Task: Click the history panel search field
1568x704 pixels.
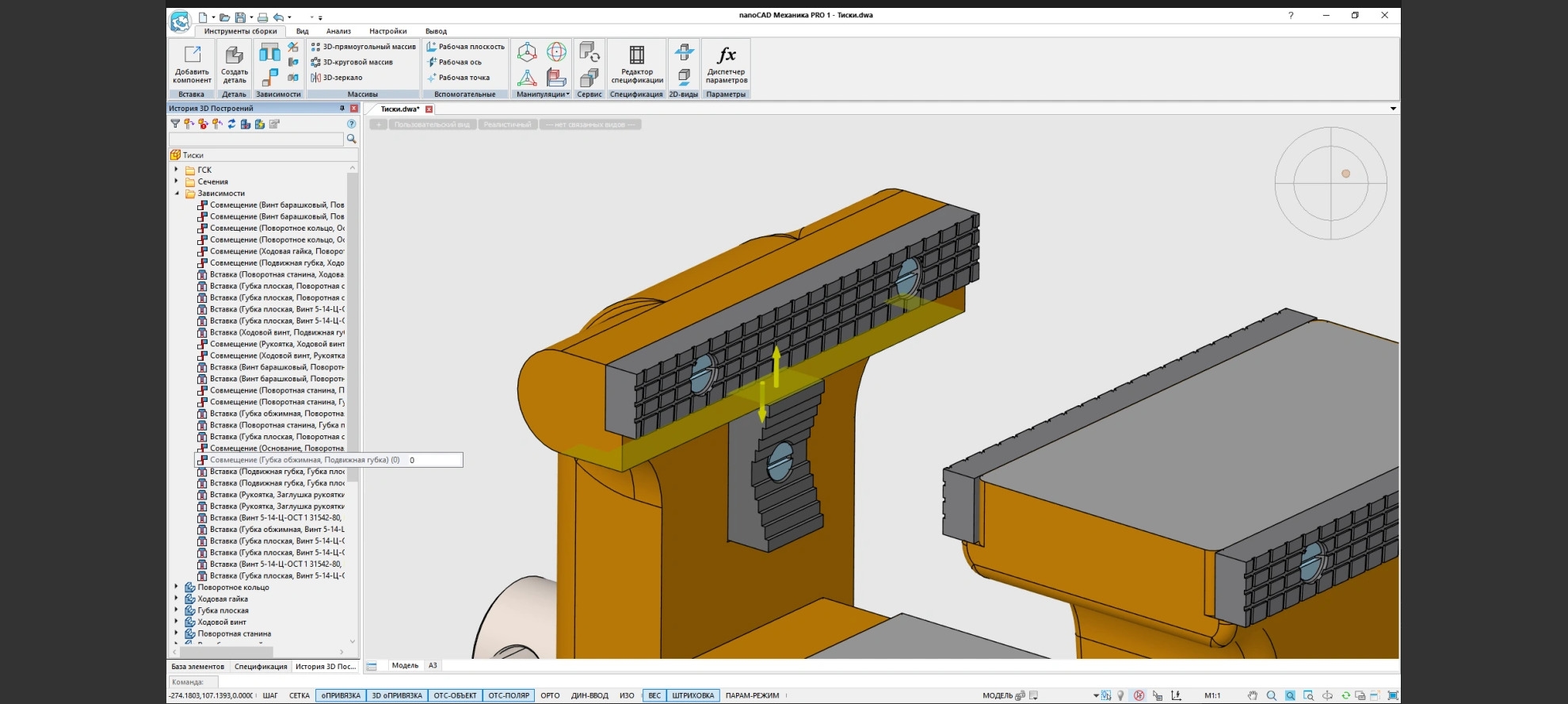Action: pos(256,139)
